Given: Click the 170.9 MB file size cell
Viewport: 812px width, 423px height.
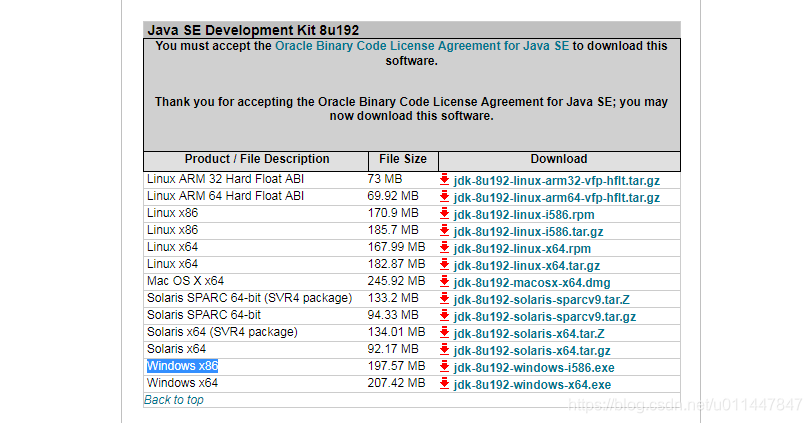Looking at the screenshot, I should (x=393, y=213).
